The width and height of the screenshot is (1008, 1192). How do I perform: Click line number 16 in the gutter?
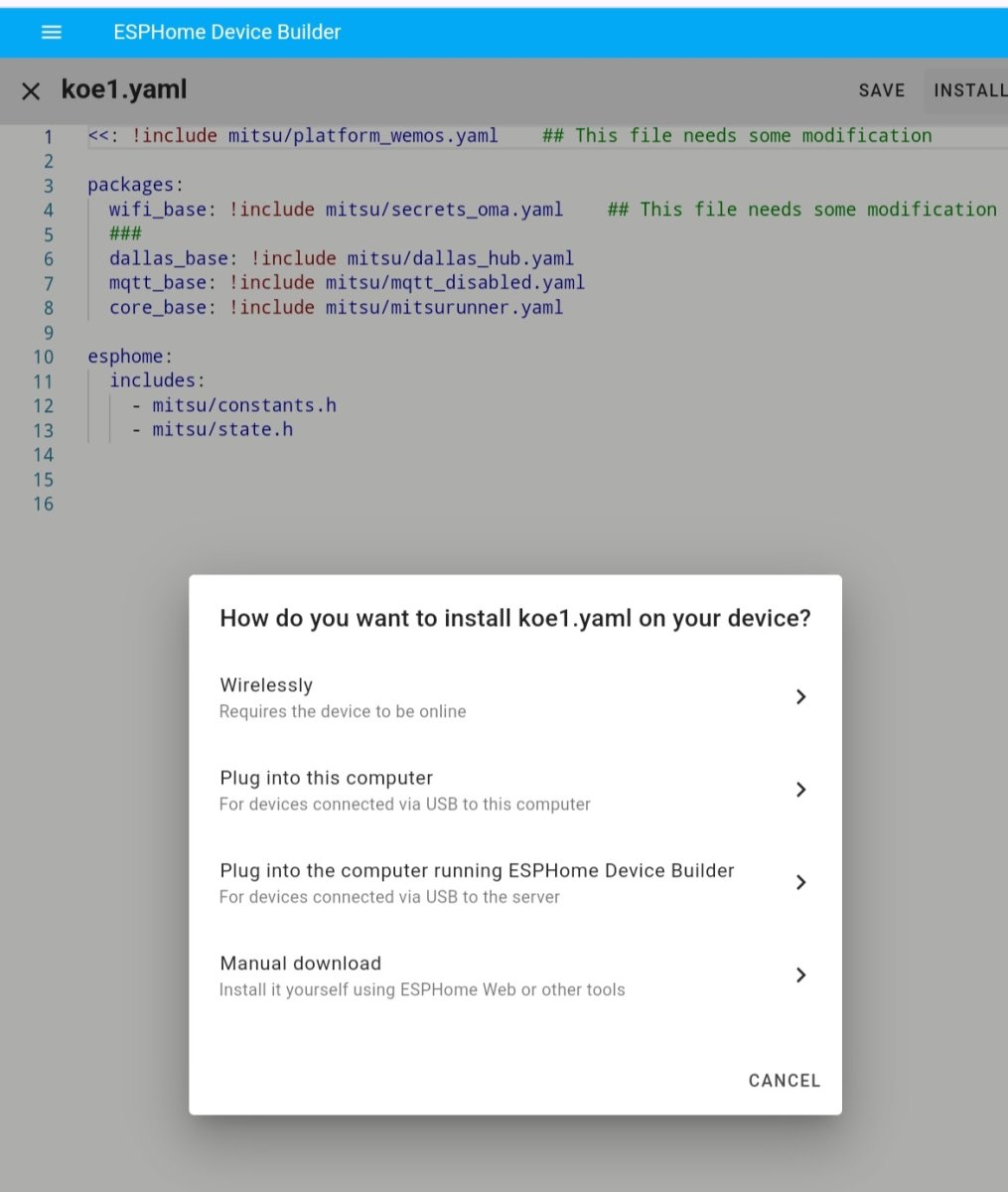coord(44,504)
